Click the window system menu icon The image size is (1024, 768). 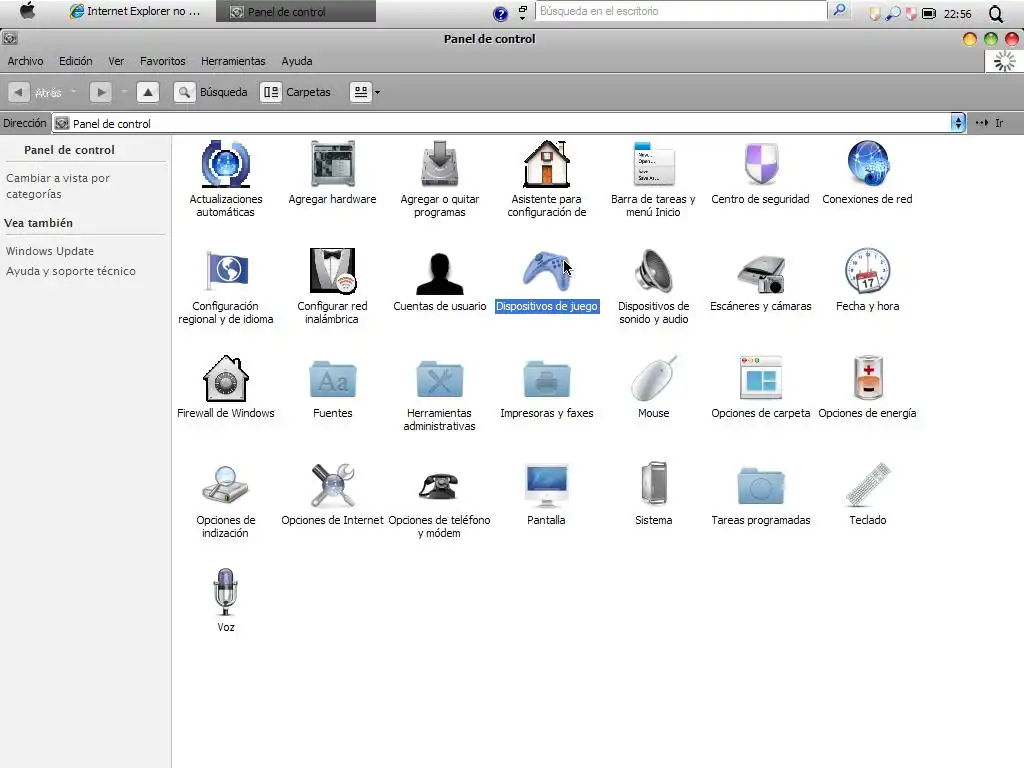click(10, 38)
